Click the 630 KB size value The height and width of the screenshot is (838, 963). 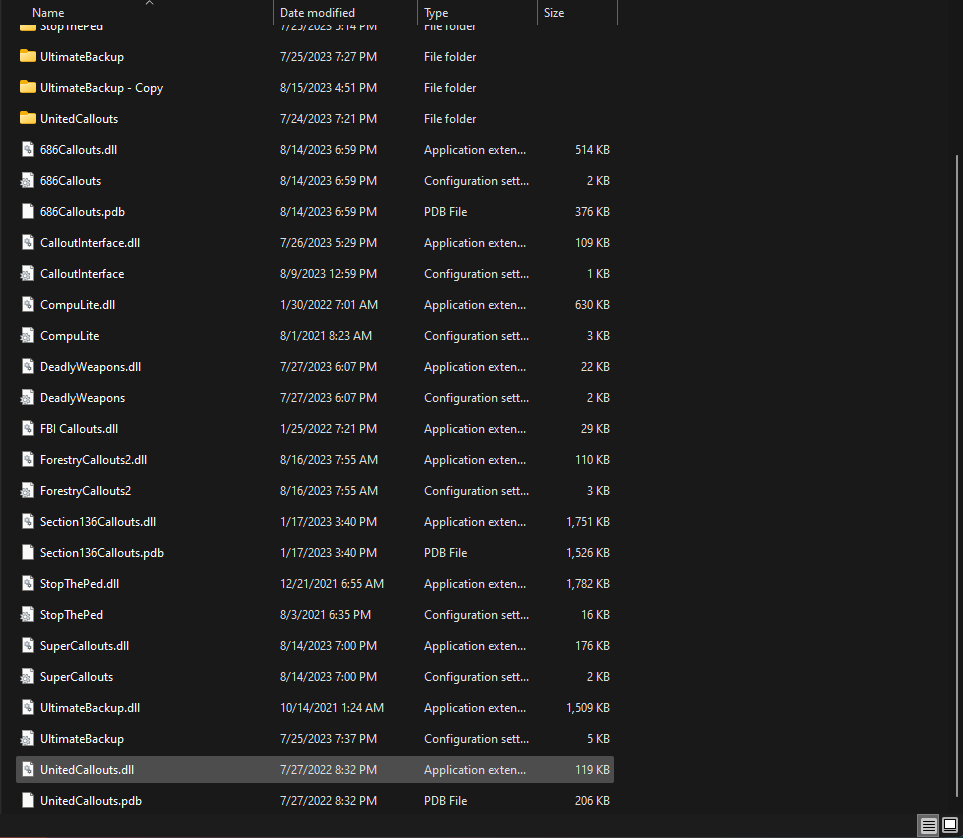592,305
